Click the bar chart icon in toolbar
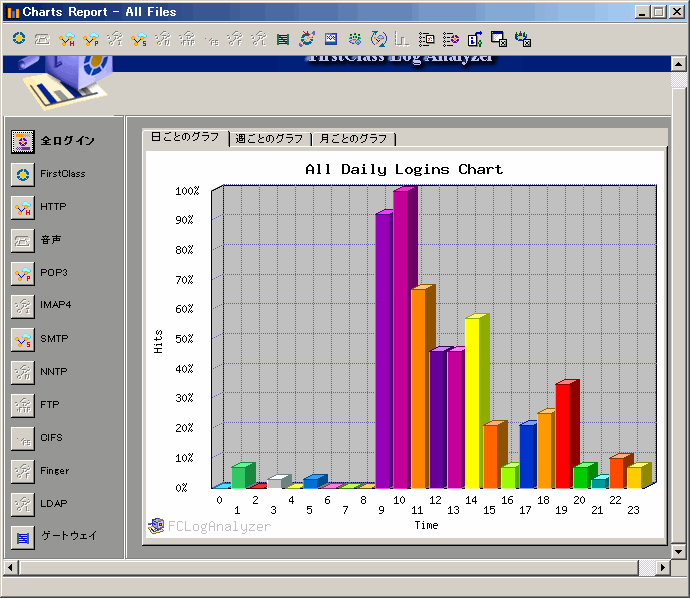The height and width of the screenshot is (598, 690). point(402,39)
